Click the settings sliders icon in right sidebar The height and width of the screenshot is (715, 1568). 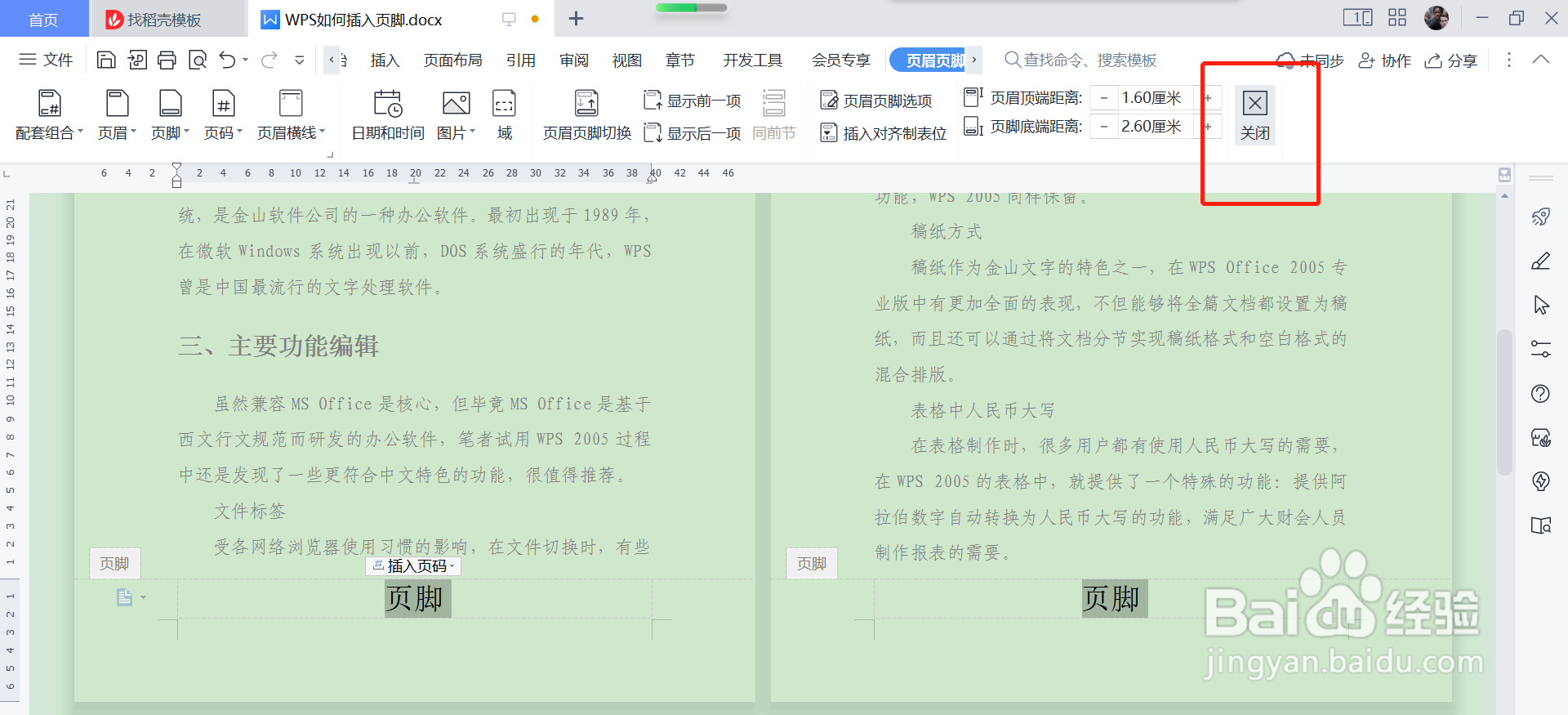click(x=1541, y=349)
